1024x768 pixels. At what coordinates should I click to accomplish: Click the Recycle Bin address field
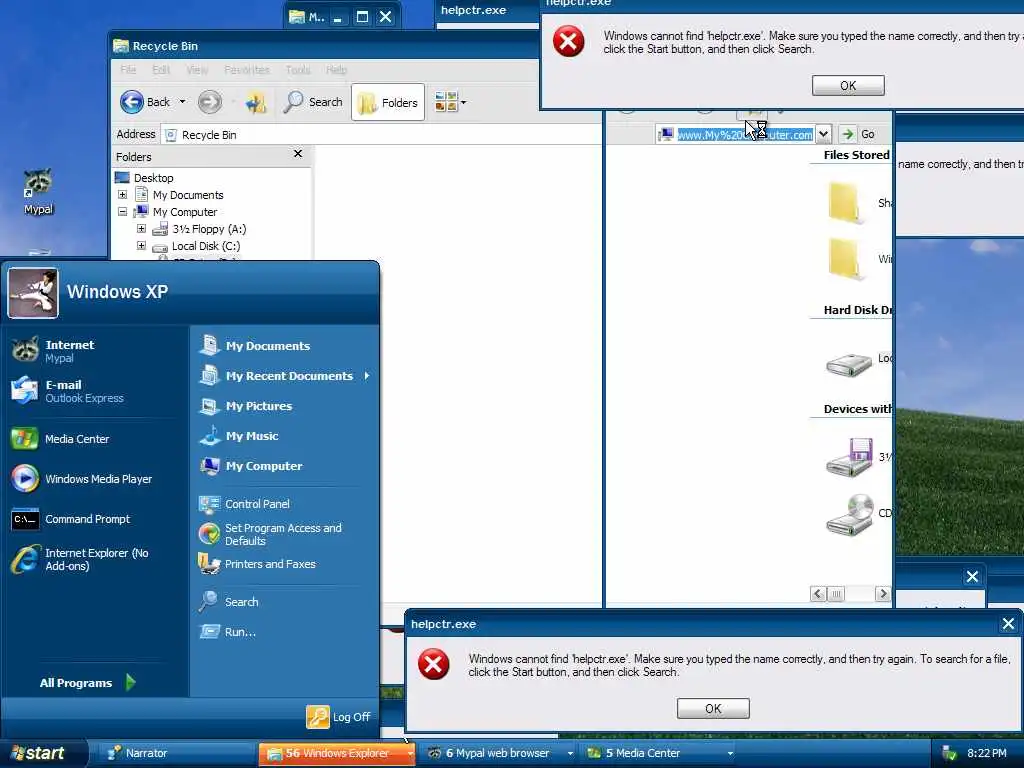tap(381, 135)
